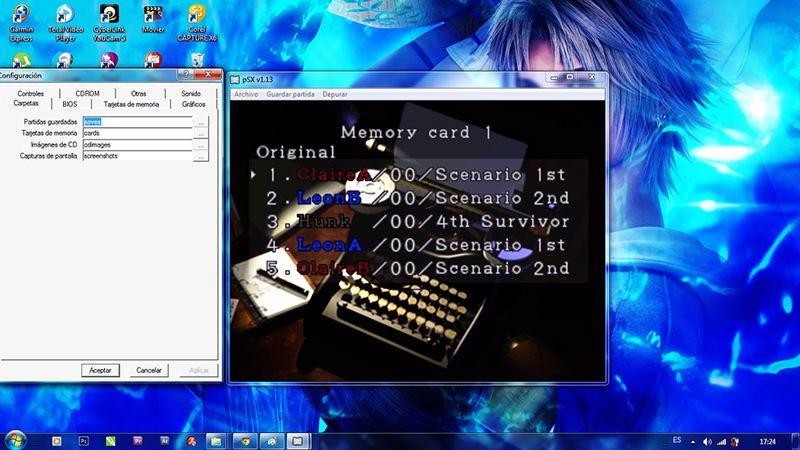Click the Partidas guardadas input field
Screen dimensions: 800x450
pos(137,122)
